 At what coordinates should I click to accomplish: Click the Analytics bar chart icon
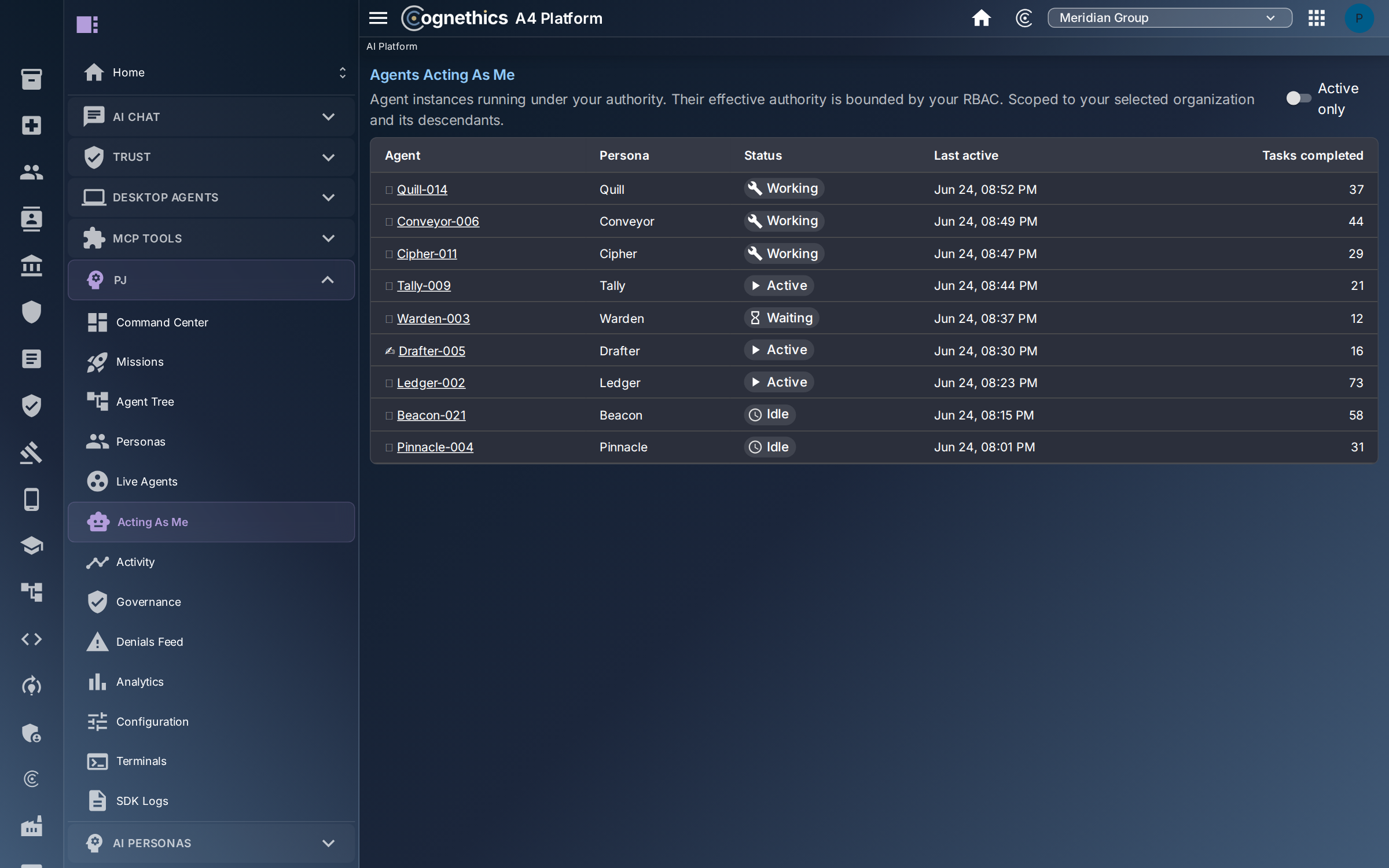tap(97, 682)
